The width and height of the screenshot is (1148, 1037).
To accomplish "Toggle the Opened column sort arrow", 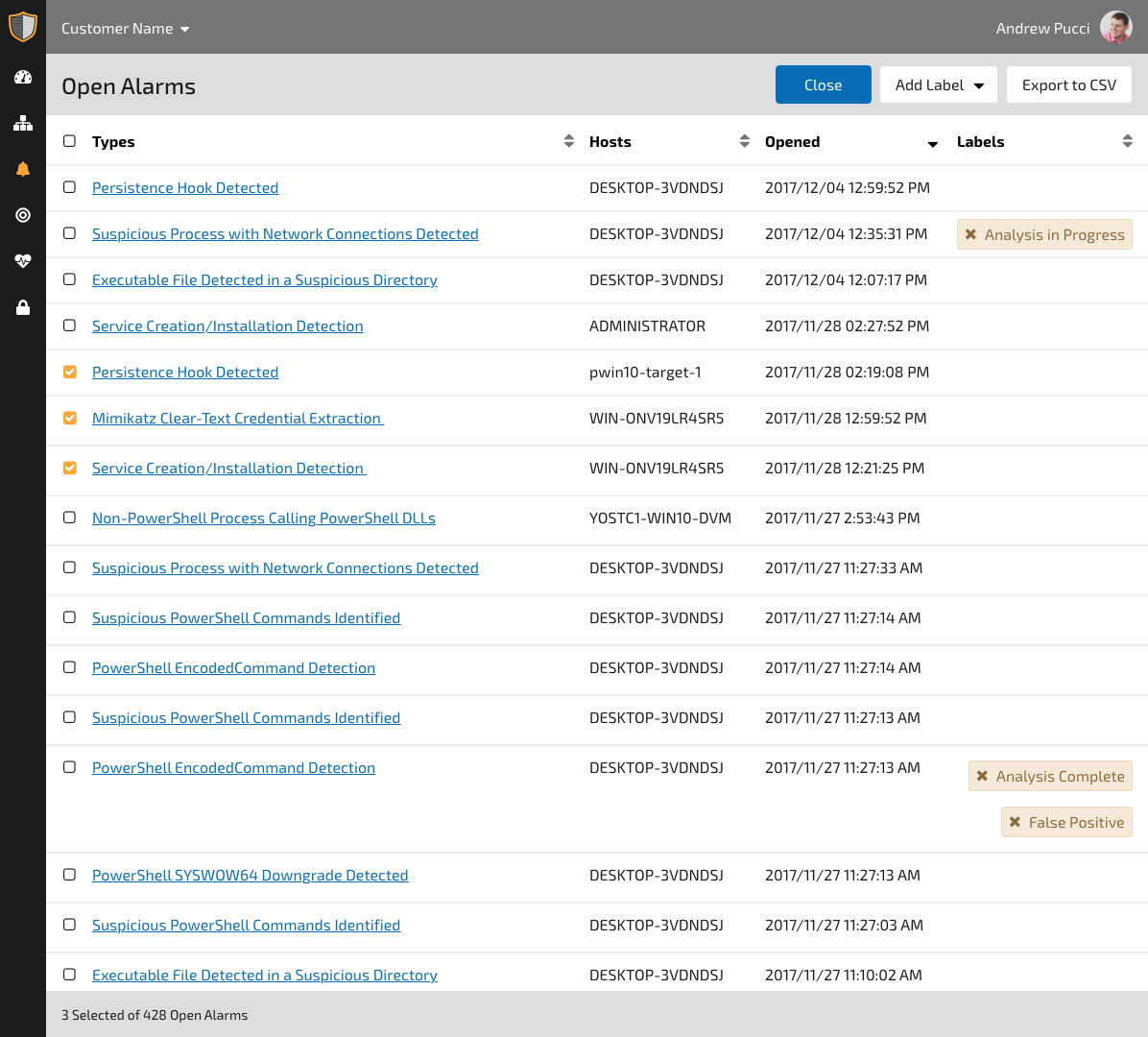I will (933, 144).
